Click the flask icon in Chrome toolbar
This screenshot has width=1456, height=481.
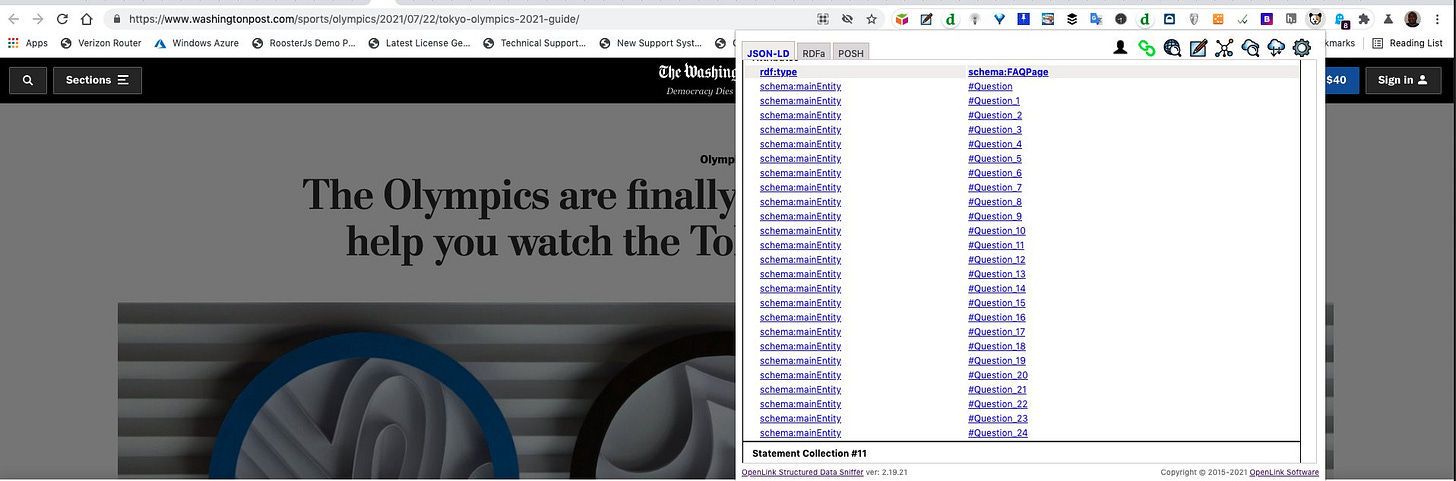tap(1388, 19)
